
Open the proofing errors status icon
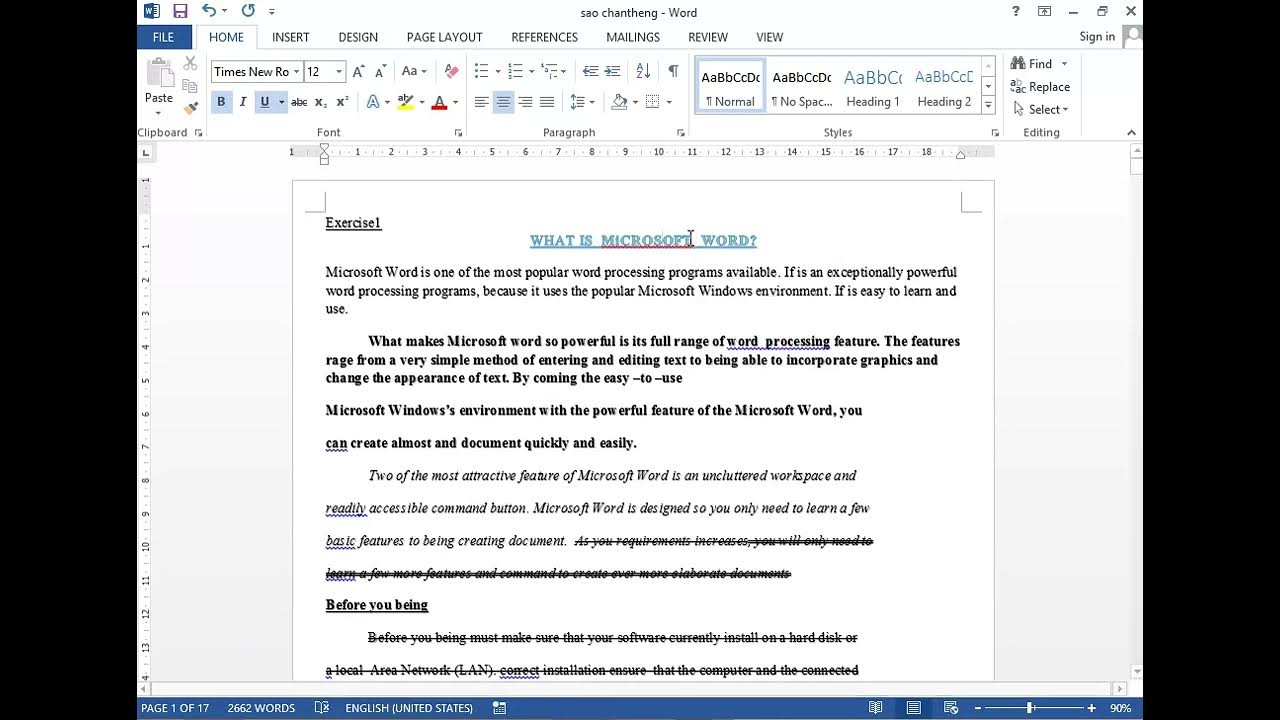322,708
